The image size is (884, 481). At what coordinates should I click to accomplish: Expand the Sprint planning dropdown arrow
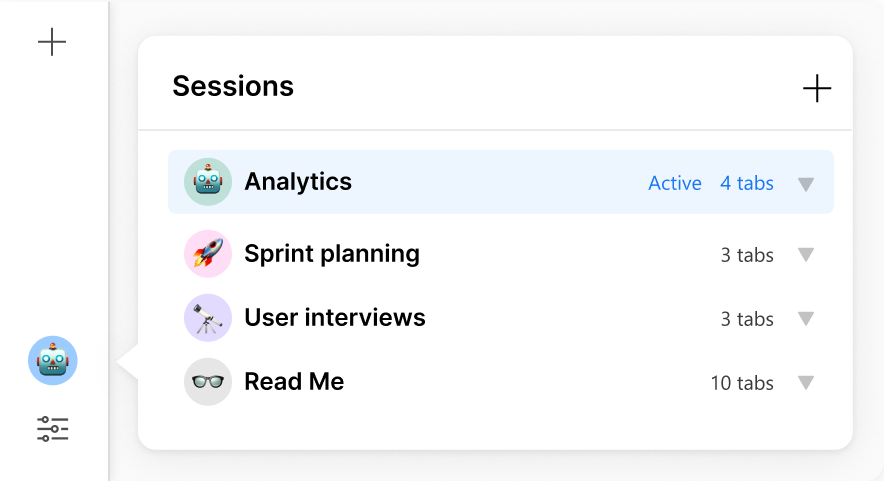806,255
